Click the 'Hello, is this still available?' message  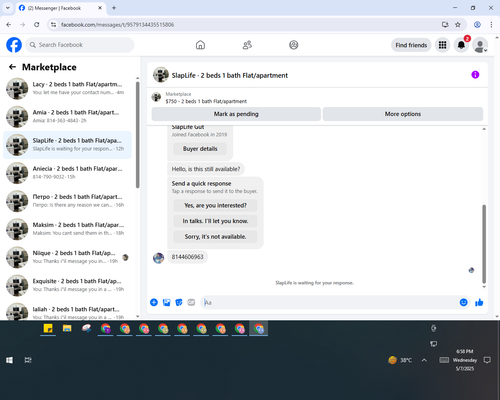pyautogui.click(x=206, y=169)
